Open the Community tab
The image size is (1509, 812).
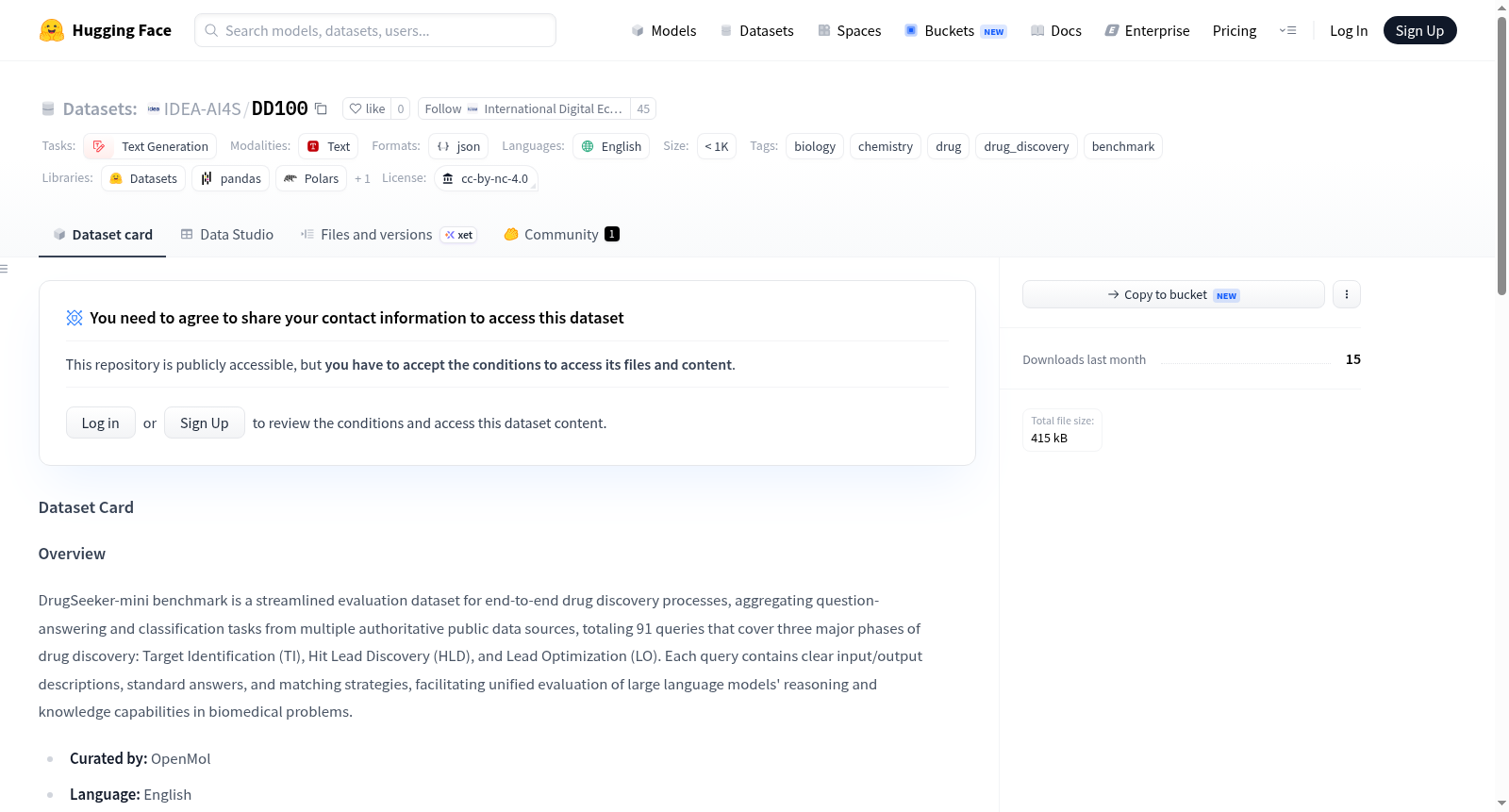click(x=561, y=234)
